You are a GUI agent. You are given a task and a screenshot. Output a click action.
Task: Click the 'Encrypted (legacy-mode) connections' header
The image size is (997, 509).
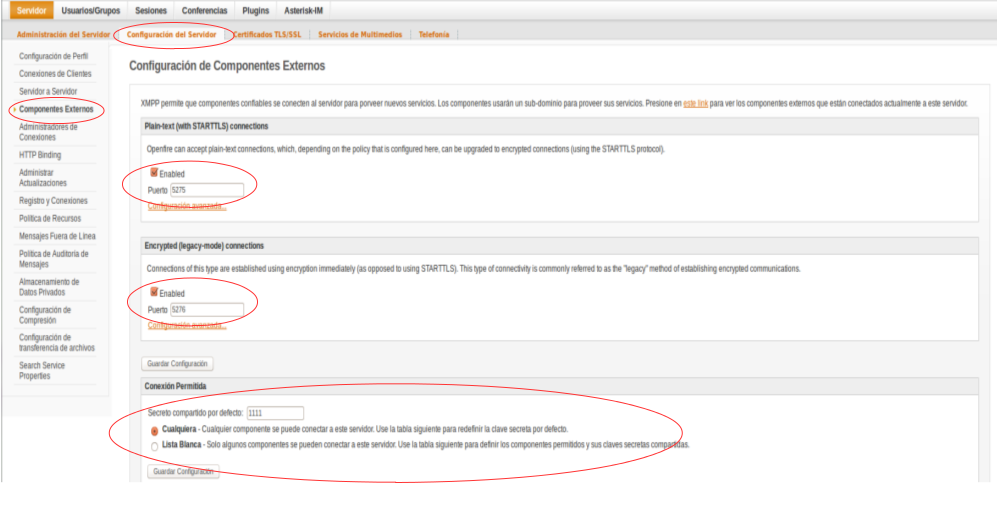205,245
